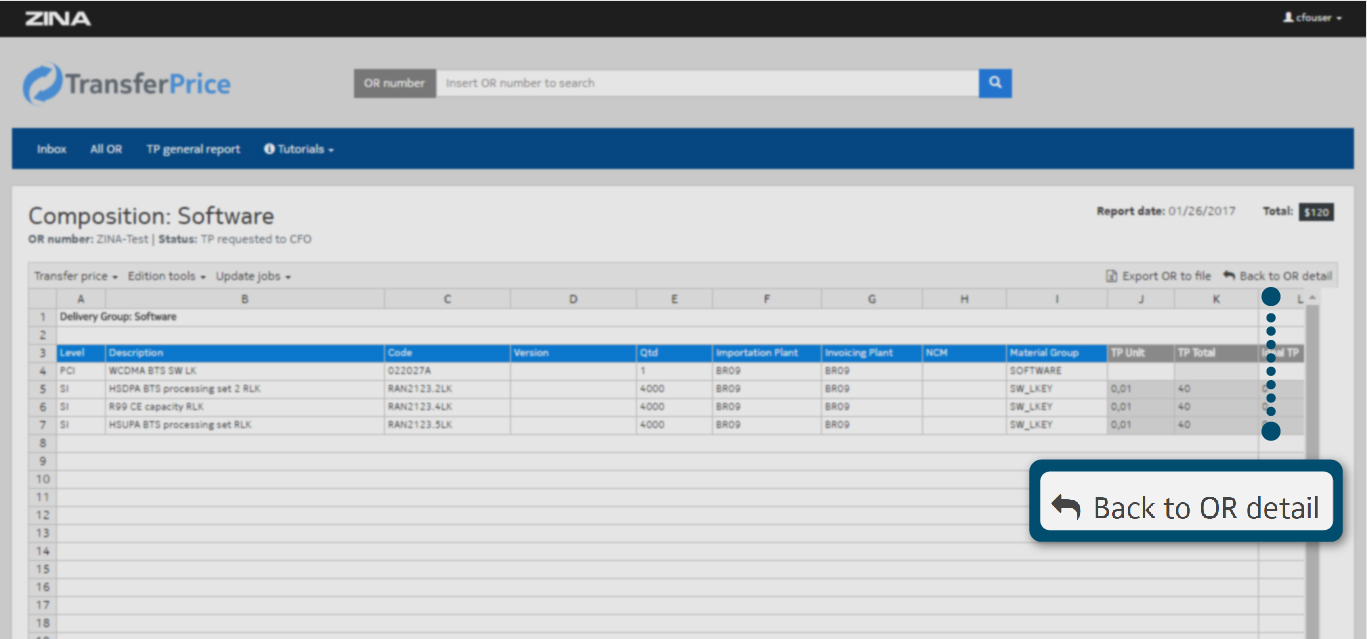Click Back to OR detail in toolbar
This screenshot has width=1367, height=639.
point(1277,276)
